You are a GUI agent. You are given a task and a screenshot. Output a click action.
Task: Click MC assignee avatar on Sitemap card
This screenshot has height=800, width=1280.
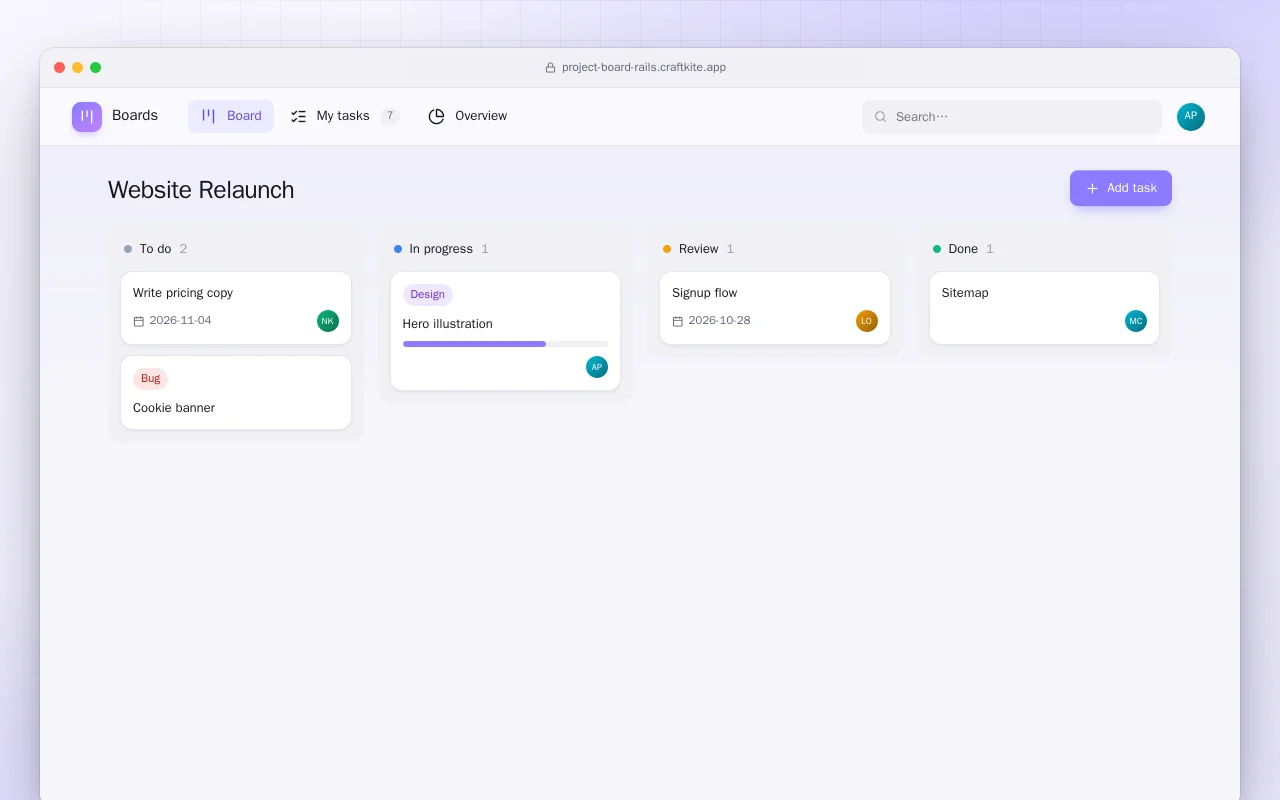click(x=1136, y=321)
